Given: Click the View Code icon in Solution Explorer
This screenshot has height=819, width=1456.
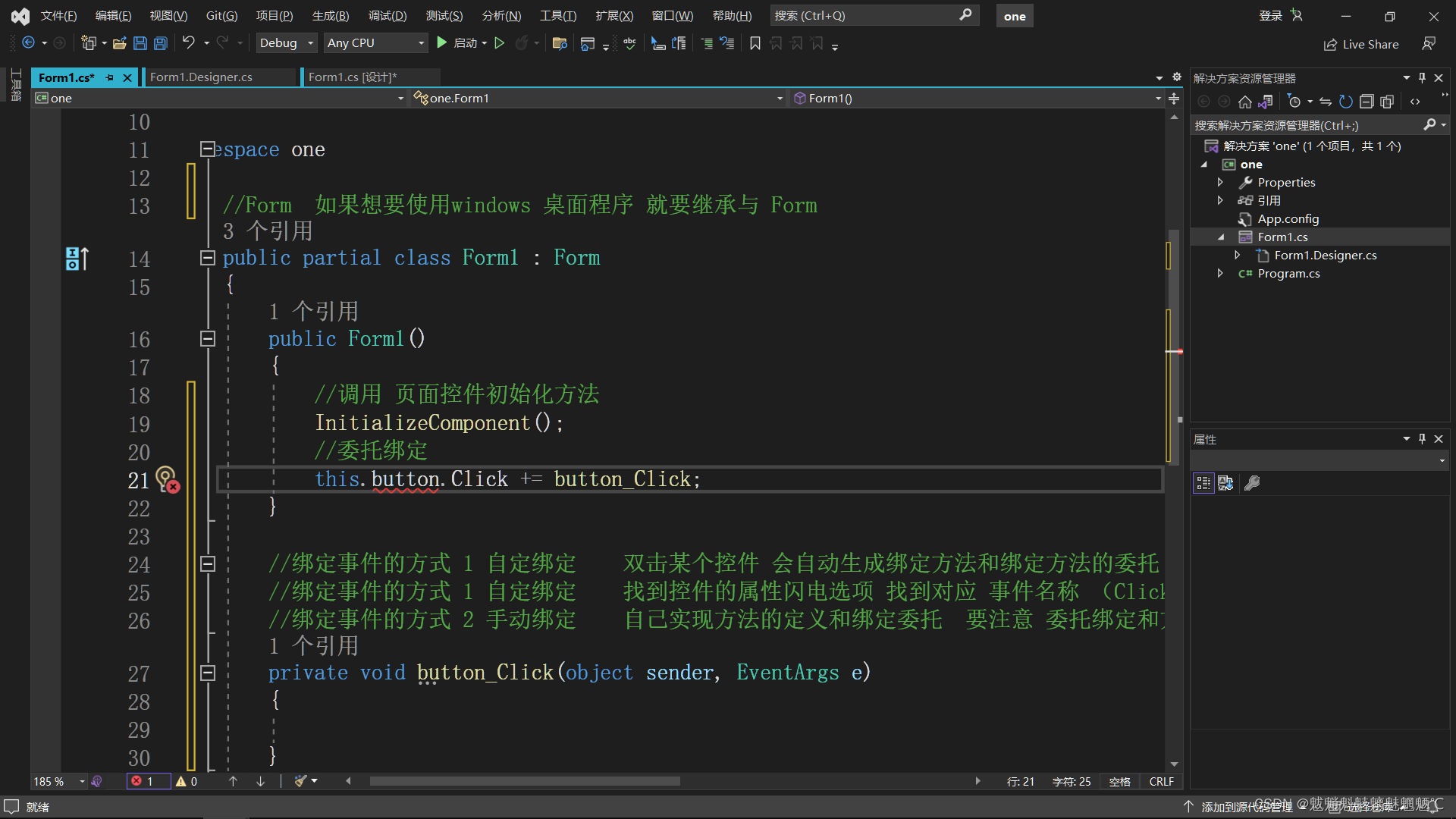Looking at the screenshot, I should 1415,101.
